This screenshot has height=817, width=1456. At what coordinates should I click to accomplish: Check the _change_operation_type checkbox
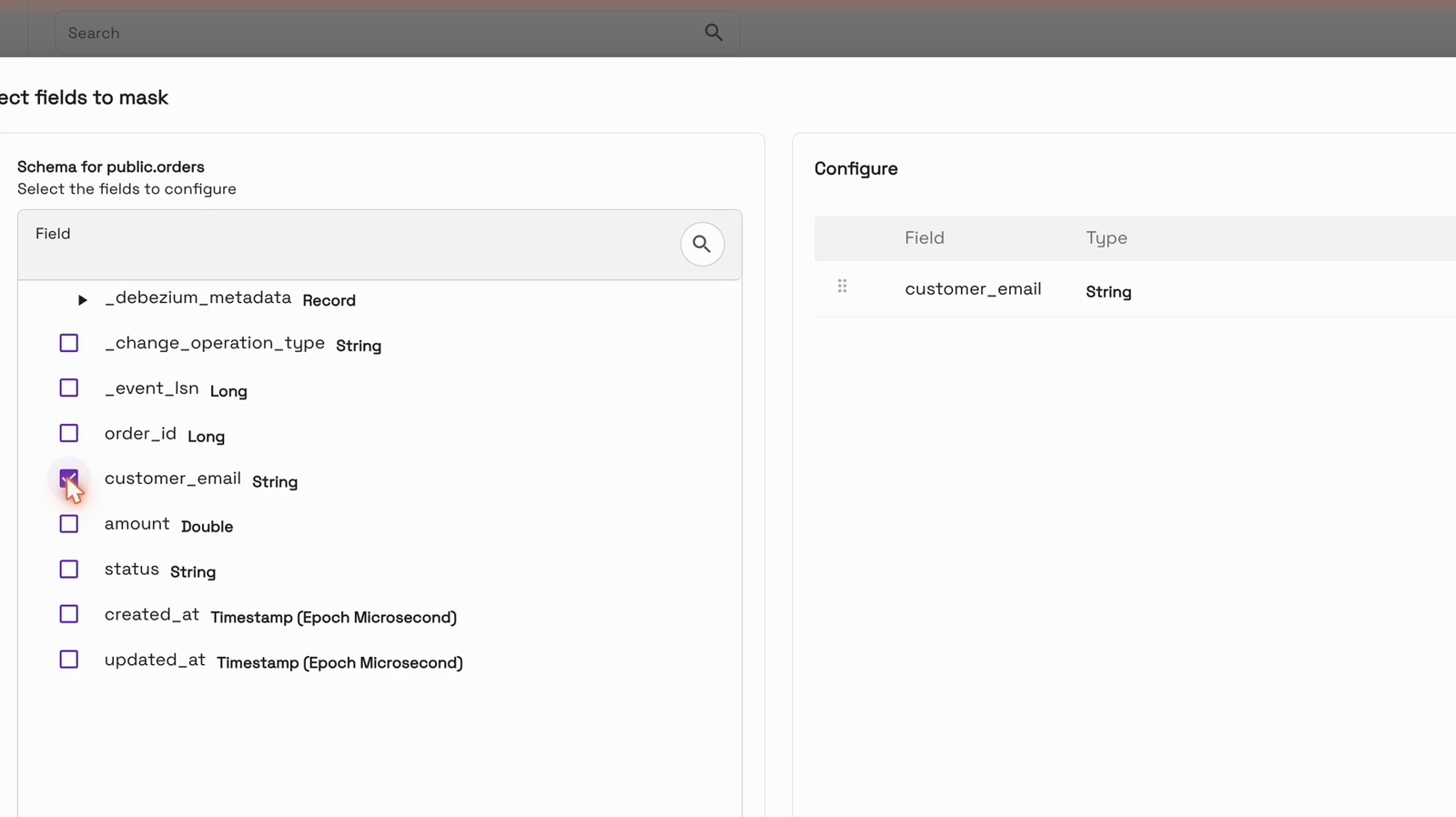tap(69, 343)
